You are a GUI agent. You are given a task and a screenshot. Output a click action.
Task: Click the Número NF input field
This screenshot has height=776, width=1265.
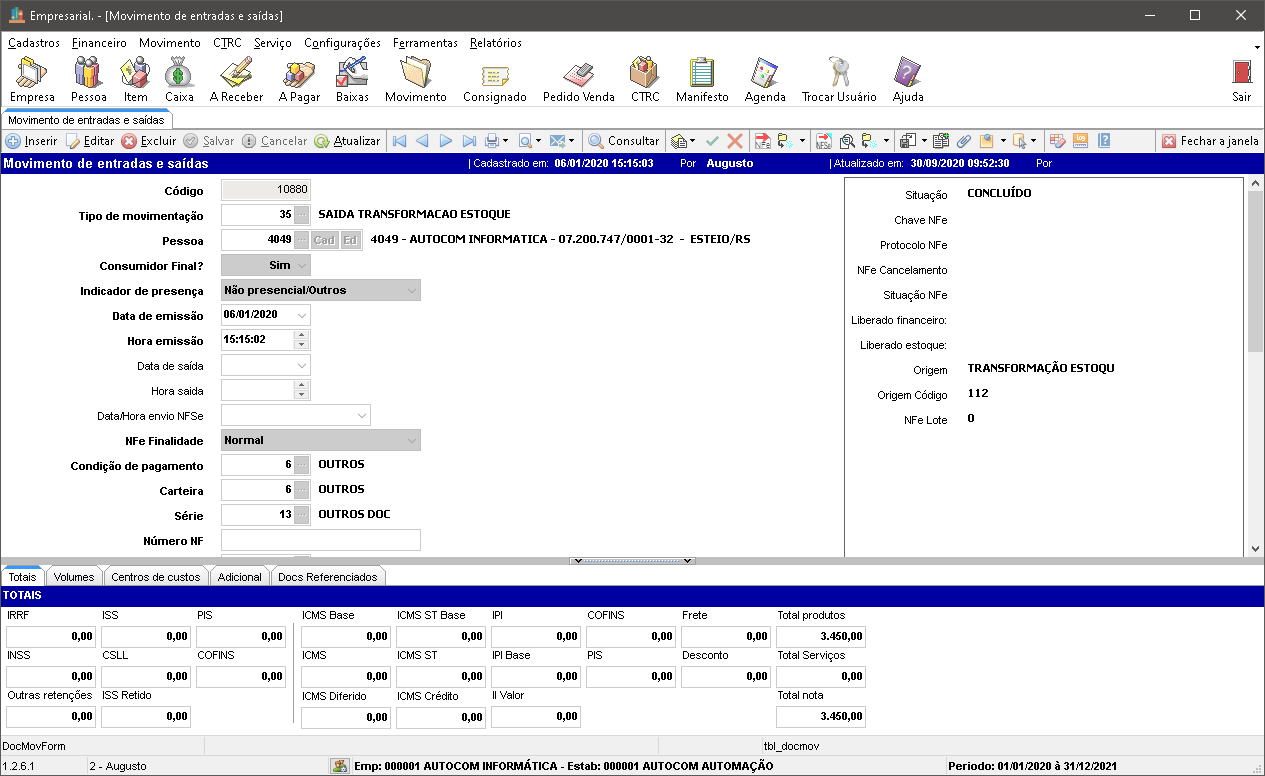[x=320, y=541]
